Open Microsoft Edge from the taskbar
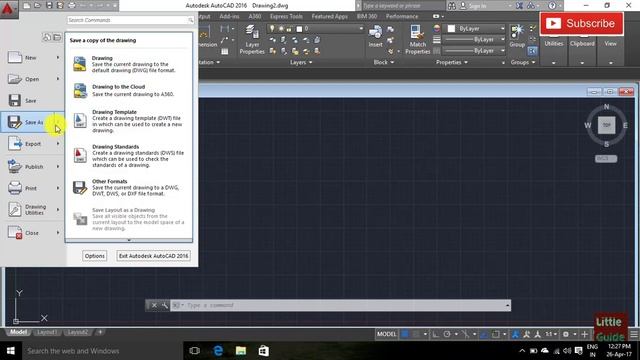 (218, 351)
